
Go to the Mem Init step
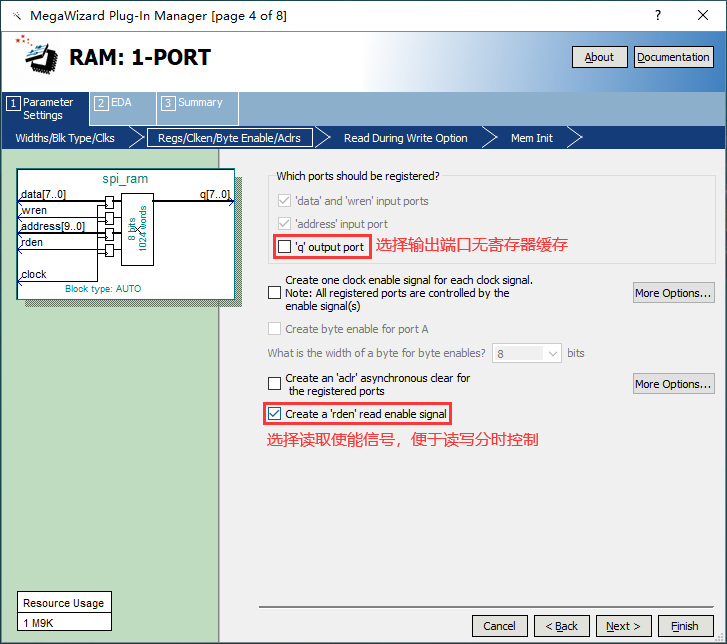tap(531, 138)
